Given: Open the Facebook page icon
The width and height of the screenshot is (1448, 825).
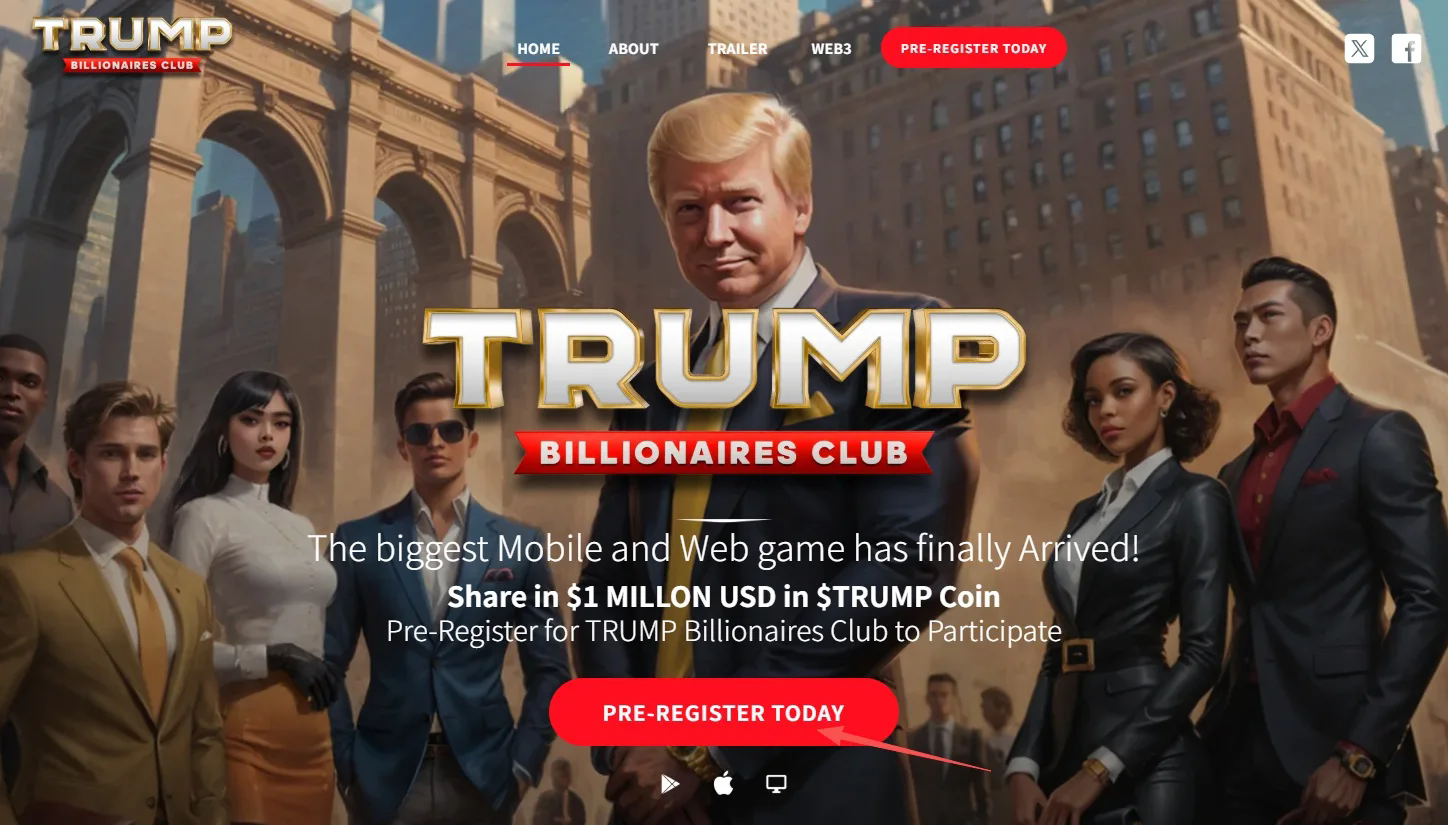Looking at the screenshot, I should tap(1406, 48).
